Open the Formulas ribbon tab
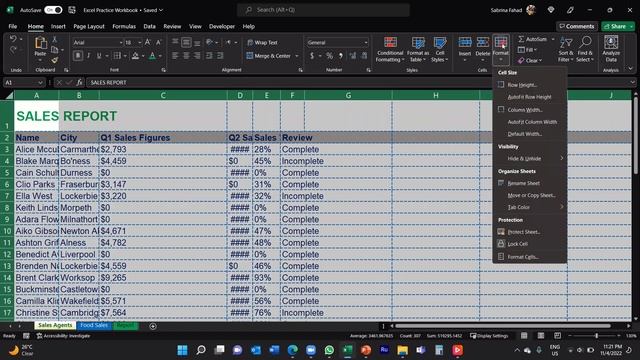 (x=124, y=26)
